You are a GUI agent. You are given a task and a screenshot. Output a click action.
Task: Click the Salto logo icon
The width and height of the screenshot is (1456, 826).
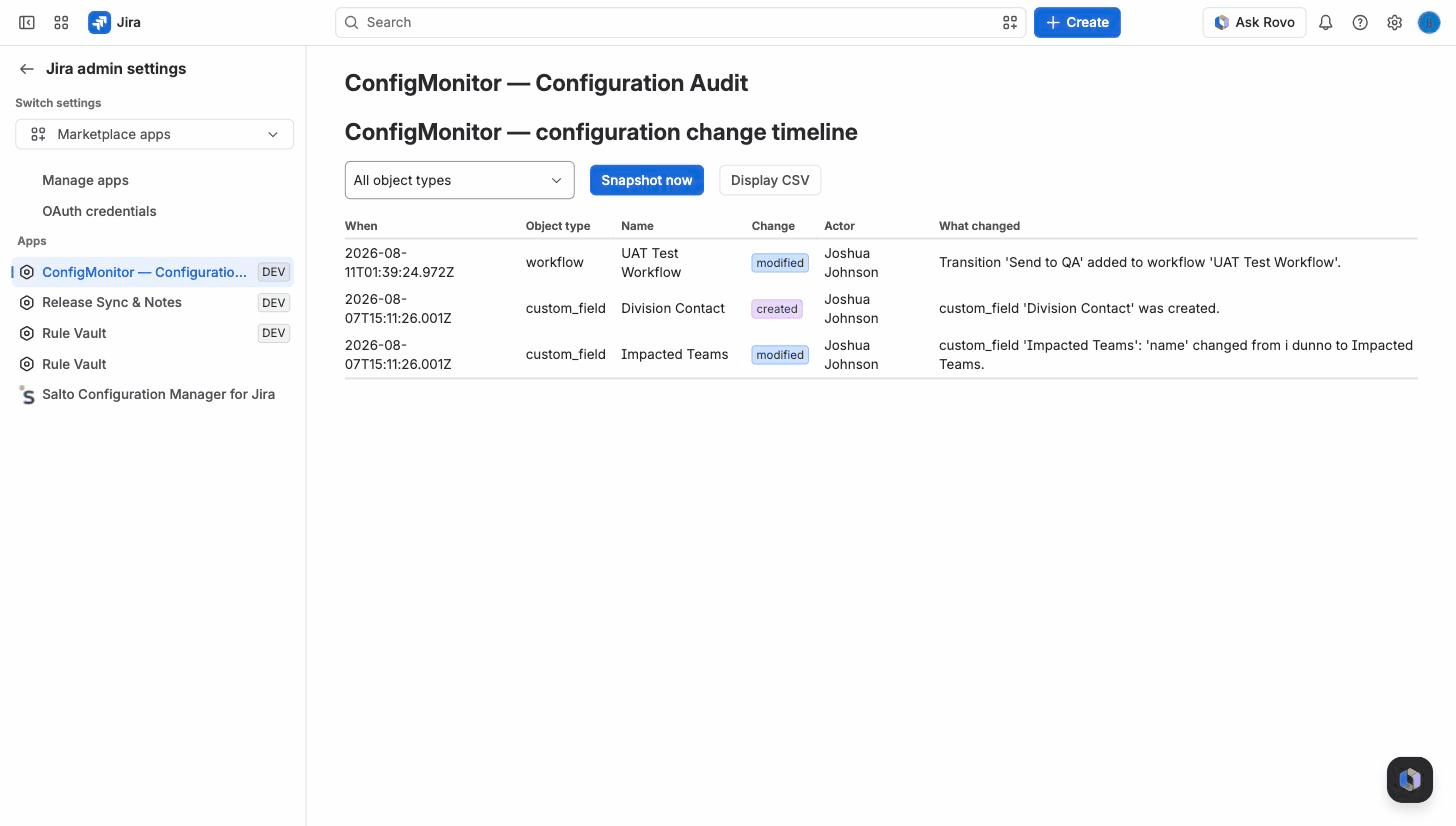click(27, 394)
